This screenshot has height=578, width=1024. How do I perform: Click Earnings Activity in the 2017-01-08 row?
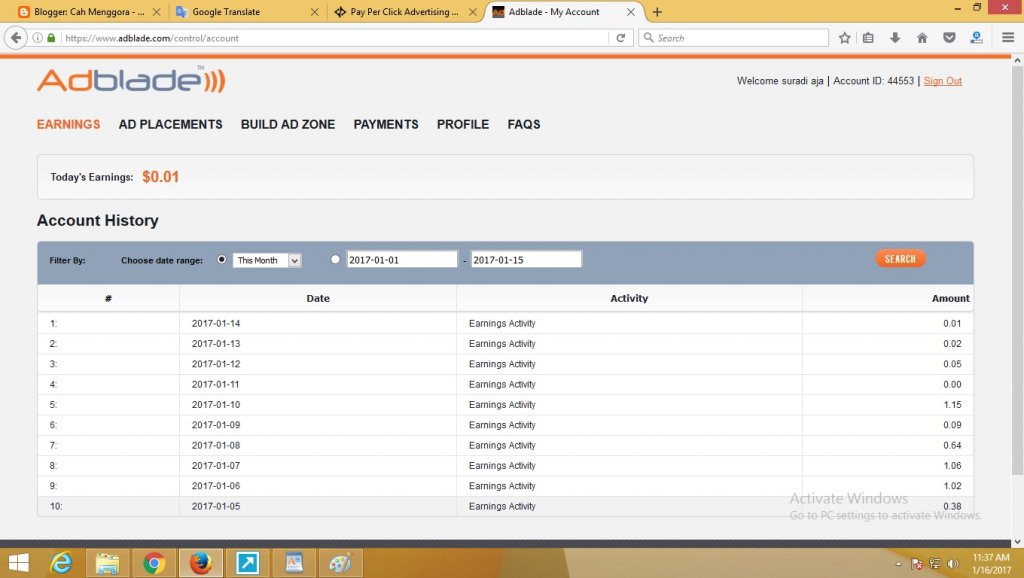click(502, 445)
